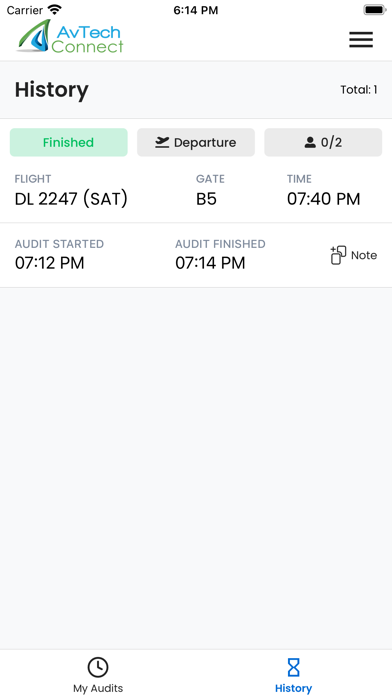392x696 pixels.
Task: Tap the 07:40 PM flight time
Action: [323, 199]
